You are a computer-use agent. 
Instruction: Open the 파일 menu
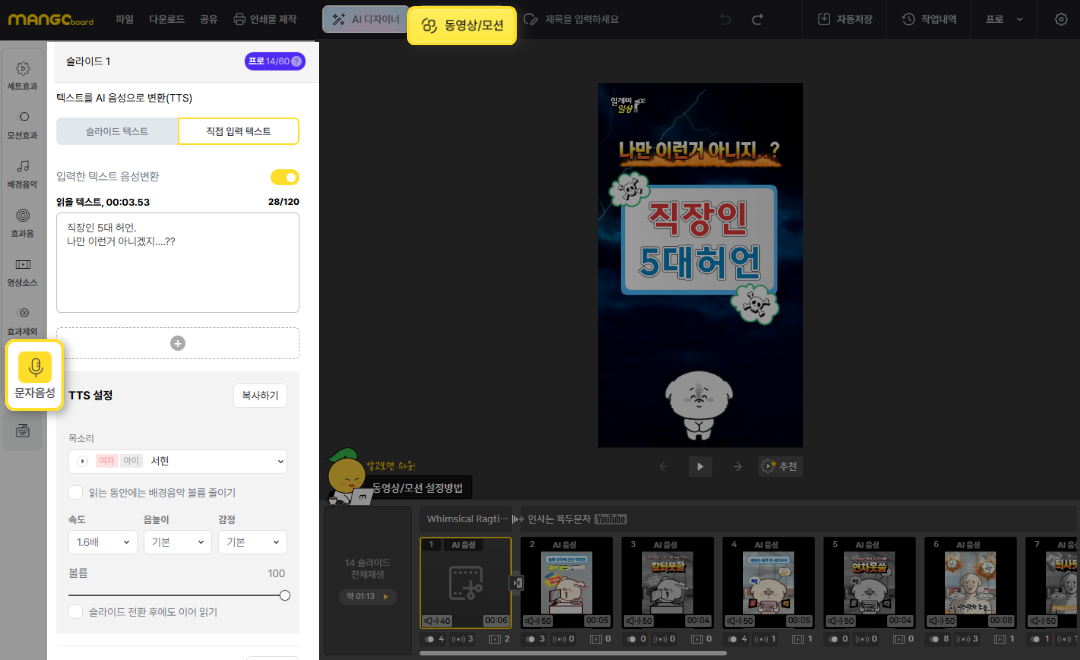[x=124, y=19]
